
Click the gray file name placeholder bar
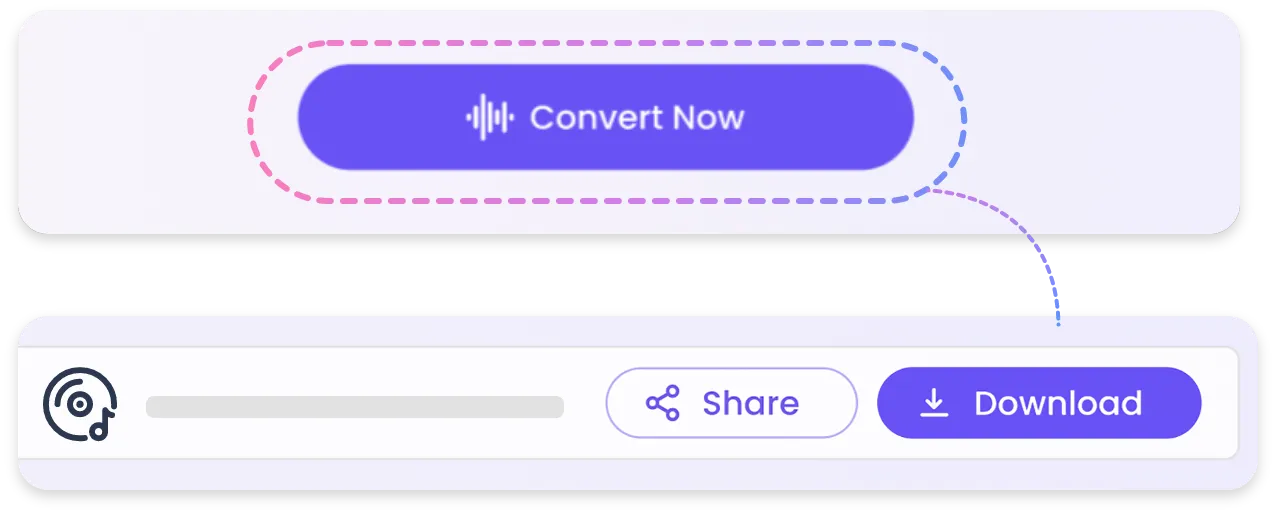[x=355, y=407]
